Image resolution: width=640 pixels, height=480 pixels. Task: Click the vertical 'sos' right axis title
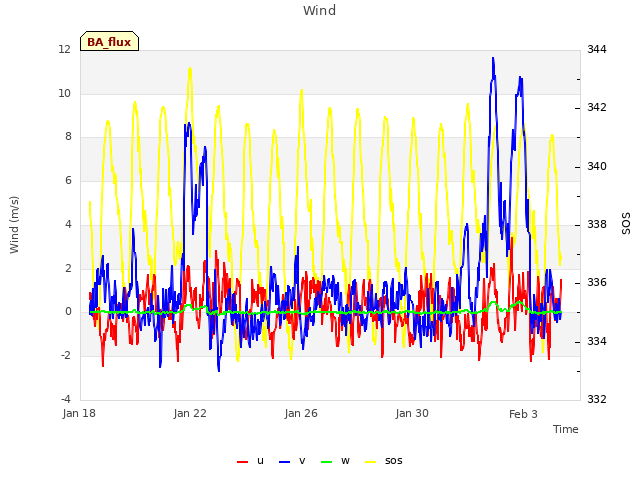point(626,224)
